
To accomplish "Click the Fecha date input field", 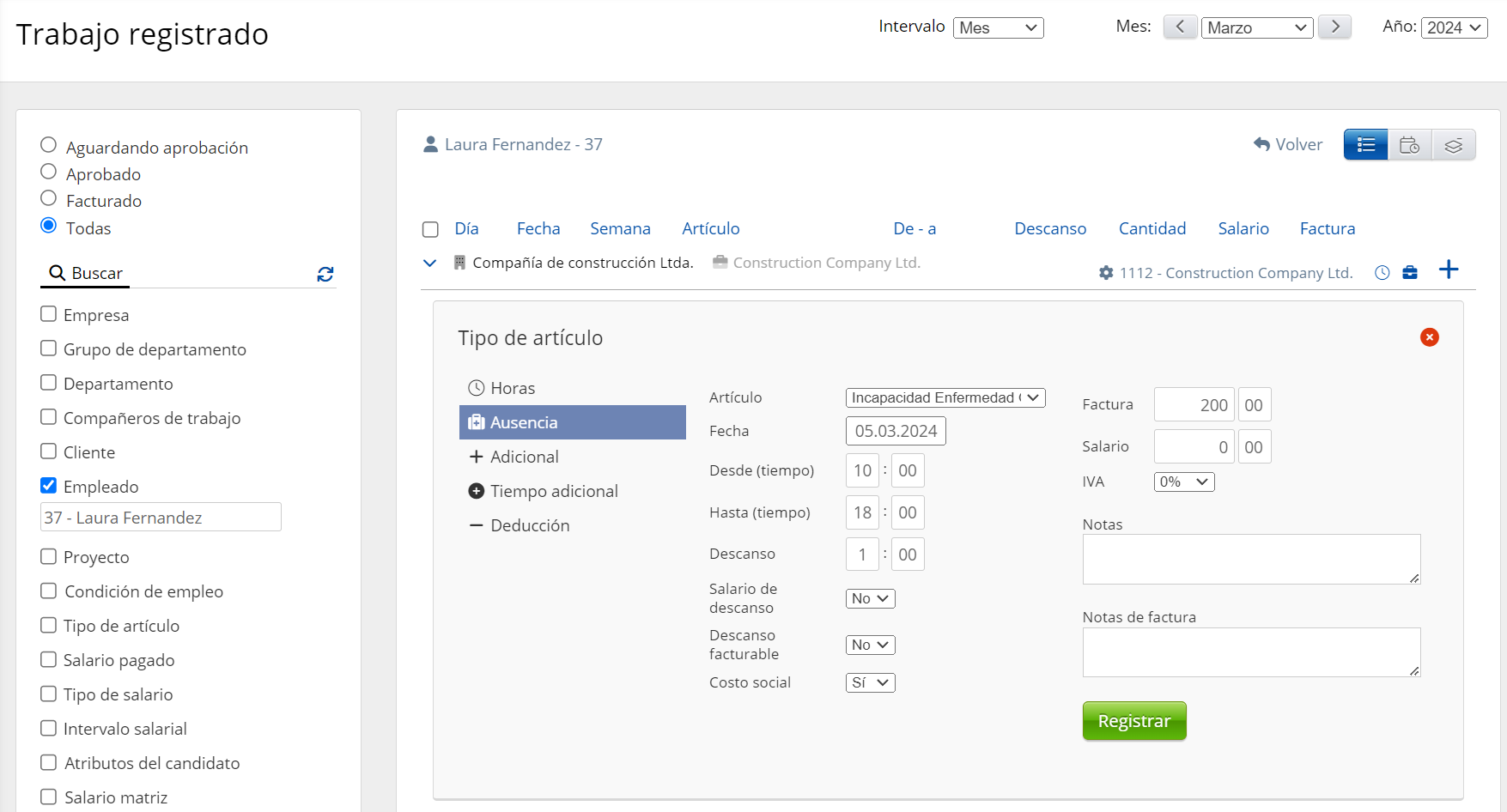I will click(895, 431).
